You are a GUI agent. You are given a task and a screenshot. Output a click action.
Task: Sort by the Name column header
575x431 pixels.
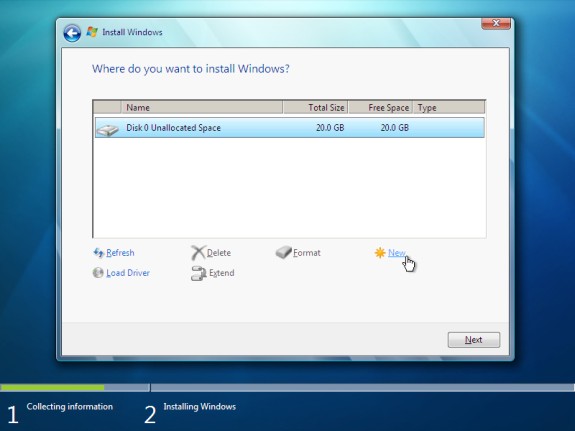coord(202,107)
